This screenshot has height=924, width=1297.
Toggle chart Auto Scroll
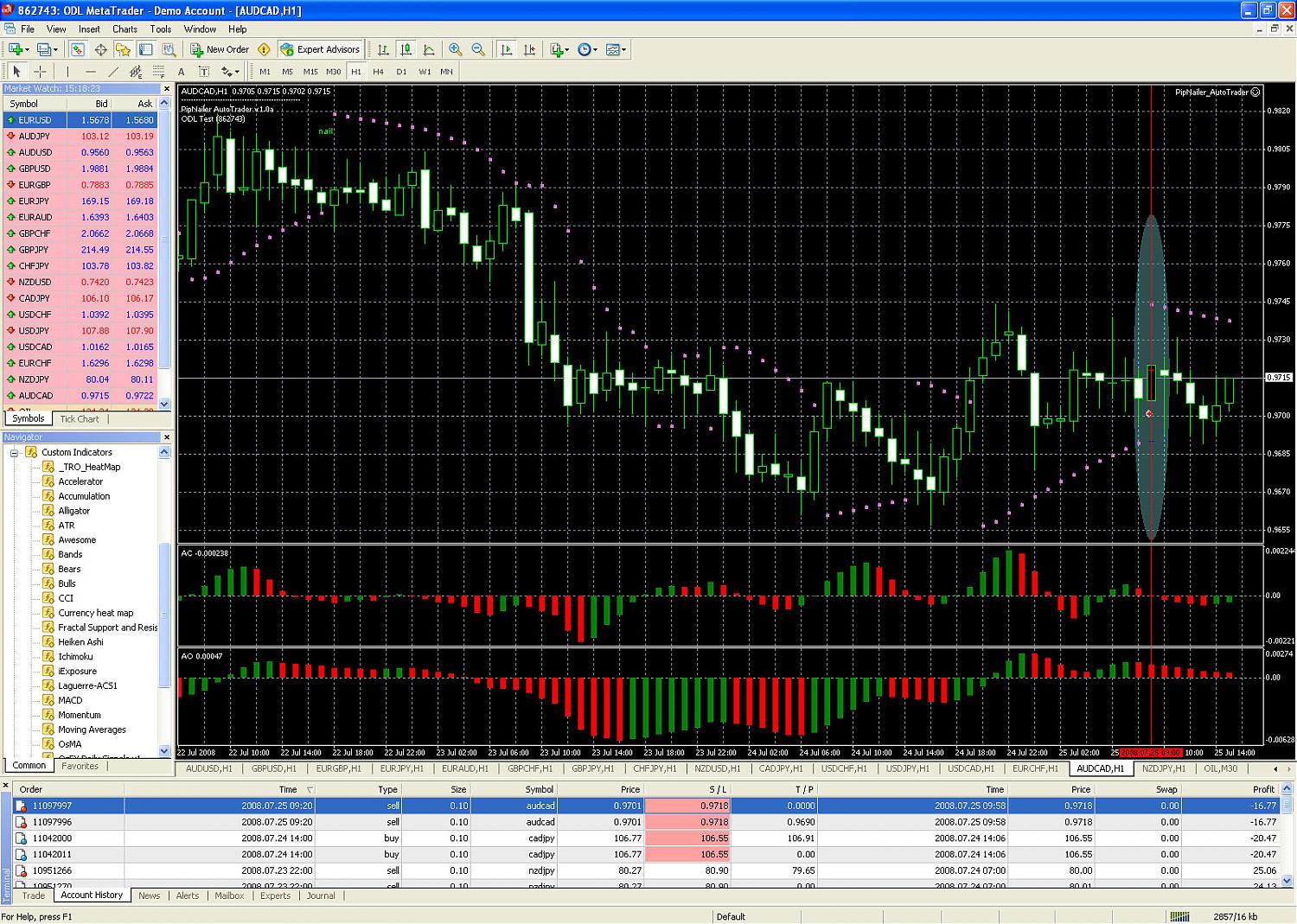pyautogui.click(x=507, y=49)
